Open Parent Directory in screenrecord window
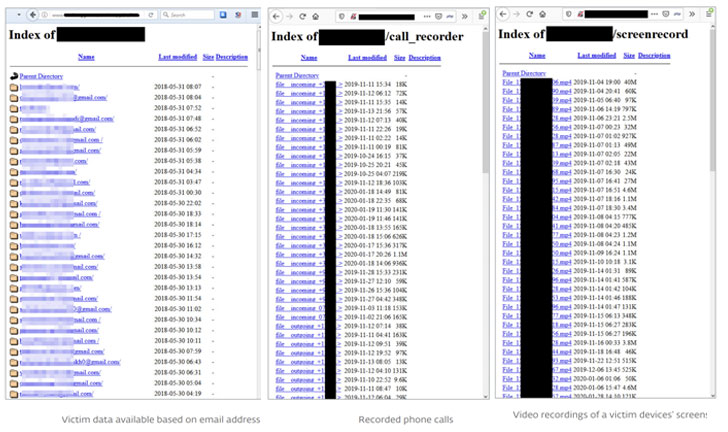 524,73
